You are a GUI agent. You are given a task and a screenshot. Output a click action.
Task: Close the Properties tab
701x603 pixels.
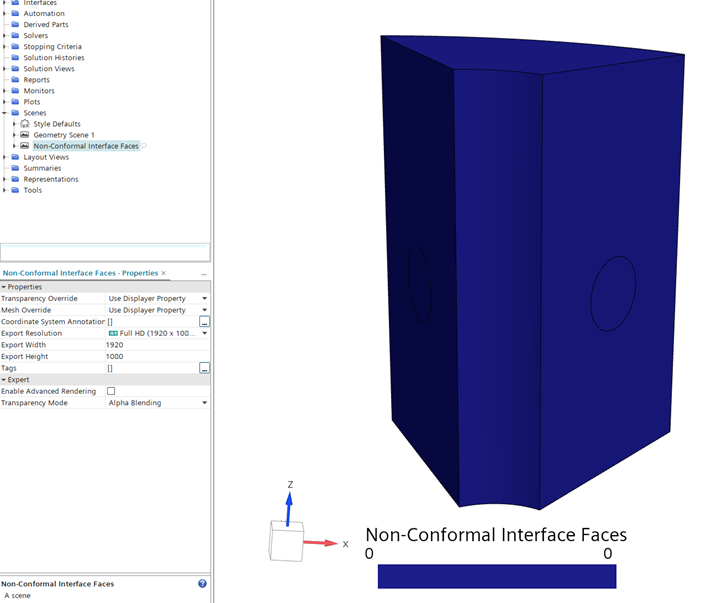coord(164,273)
